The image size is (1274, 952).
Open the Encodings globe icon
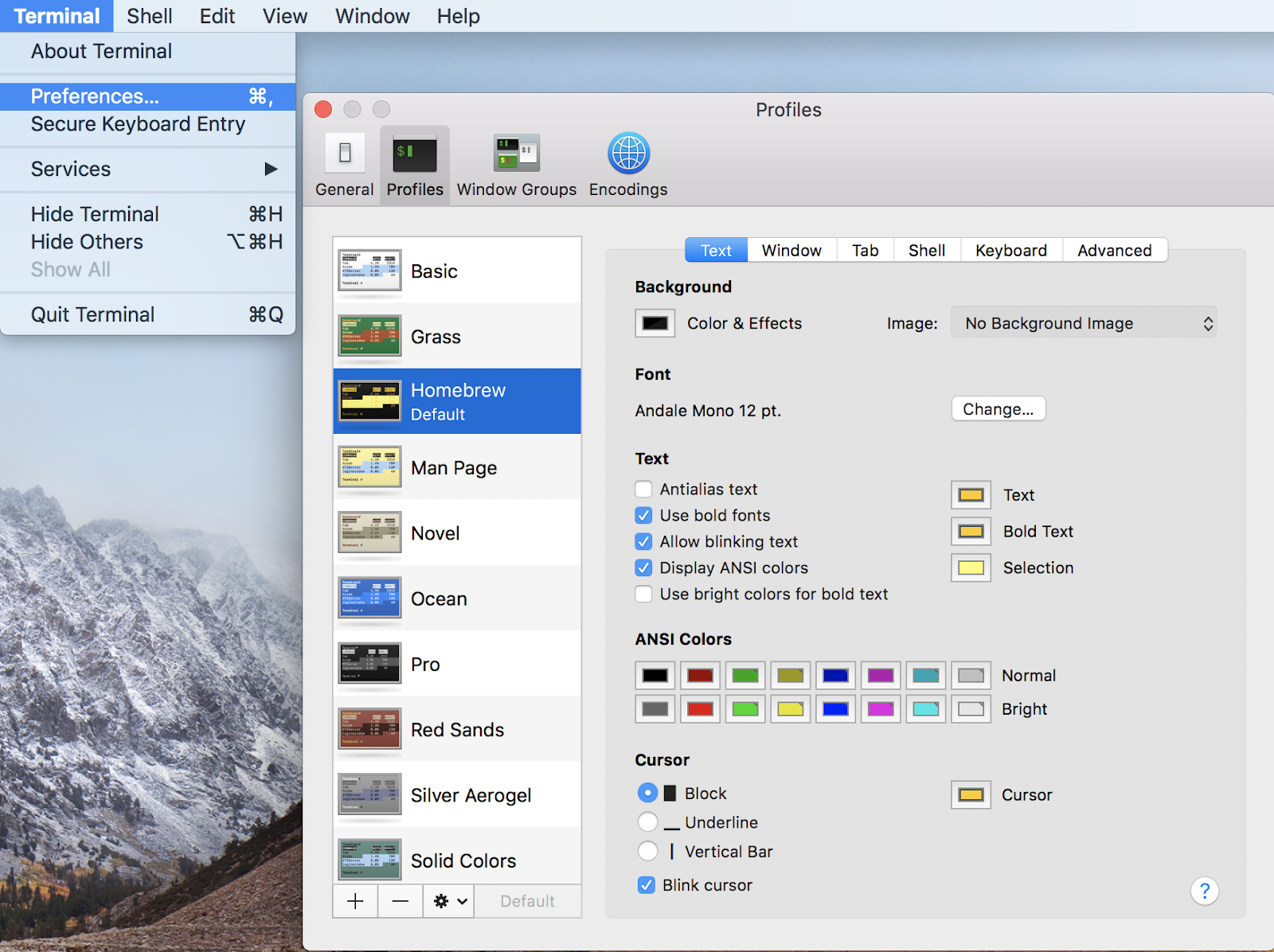[628, 166]
